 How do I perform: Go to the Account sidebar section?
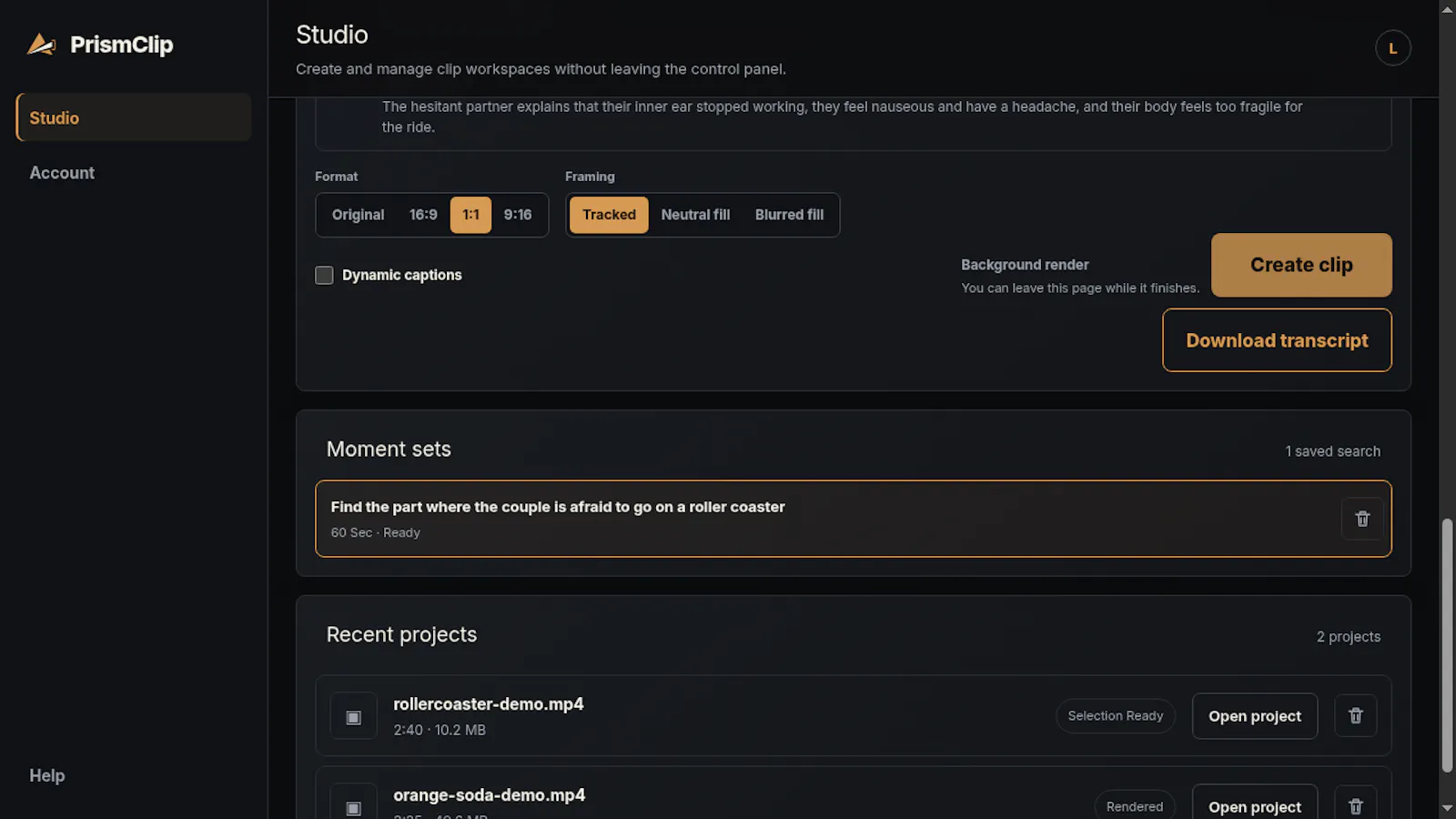coord(134,173)
